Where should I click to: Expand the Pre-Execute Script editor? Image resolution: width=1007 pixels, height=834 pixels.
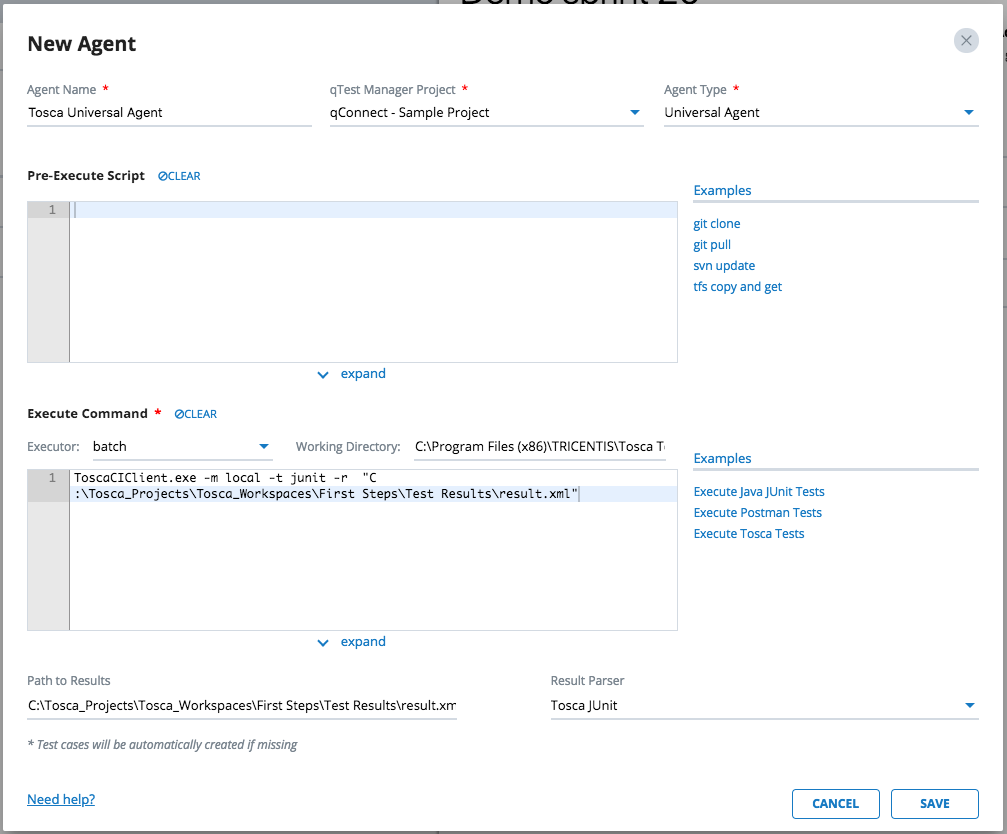(x=352, y=374)
